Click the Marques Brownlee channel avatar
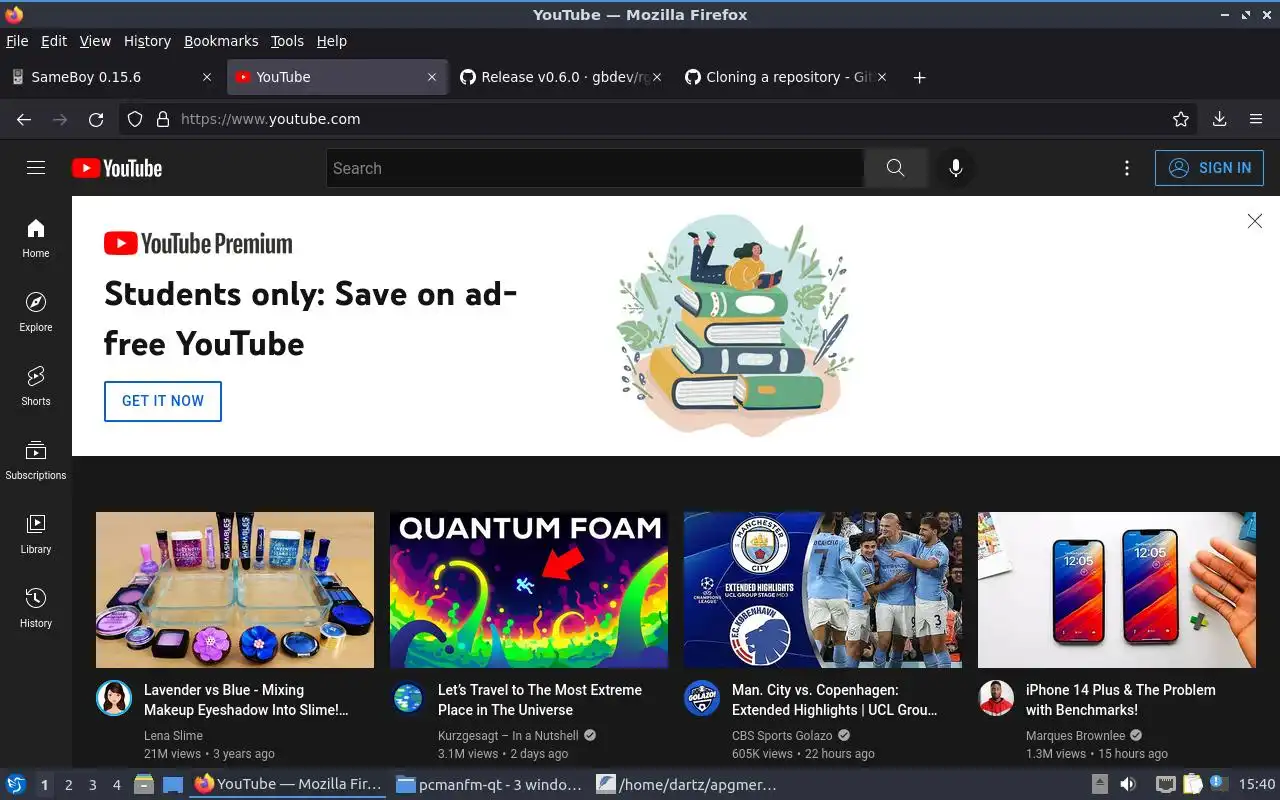This screenshot has width=1280, height=800. (x=996, y=698)
